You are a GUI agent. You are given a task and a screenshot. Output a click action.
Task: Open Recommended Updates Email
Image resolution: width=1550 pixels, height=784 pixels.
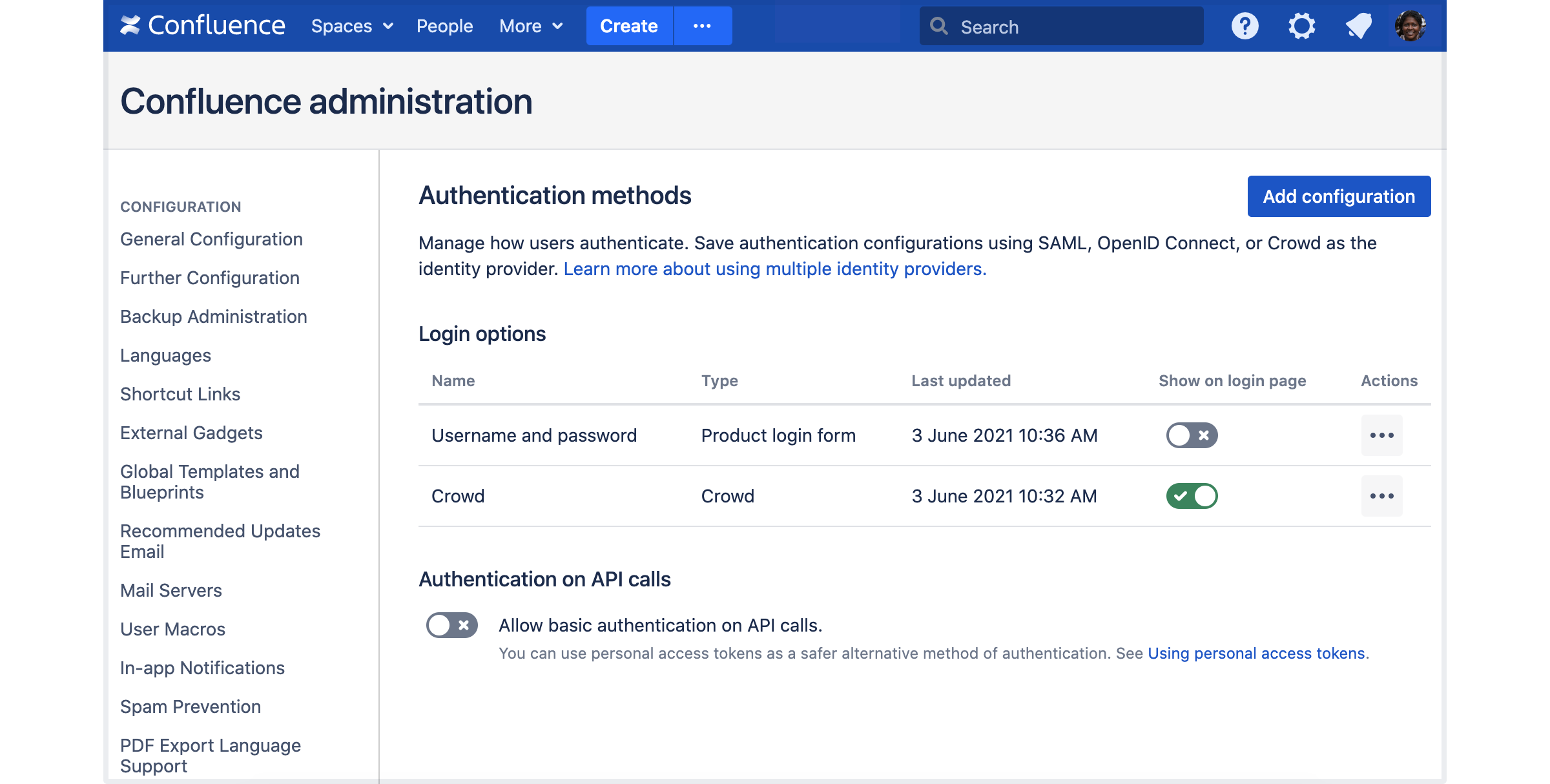(x=220, y=541)
